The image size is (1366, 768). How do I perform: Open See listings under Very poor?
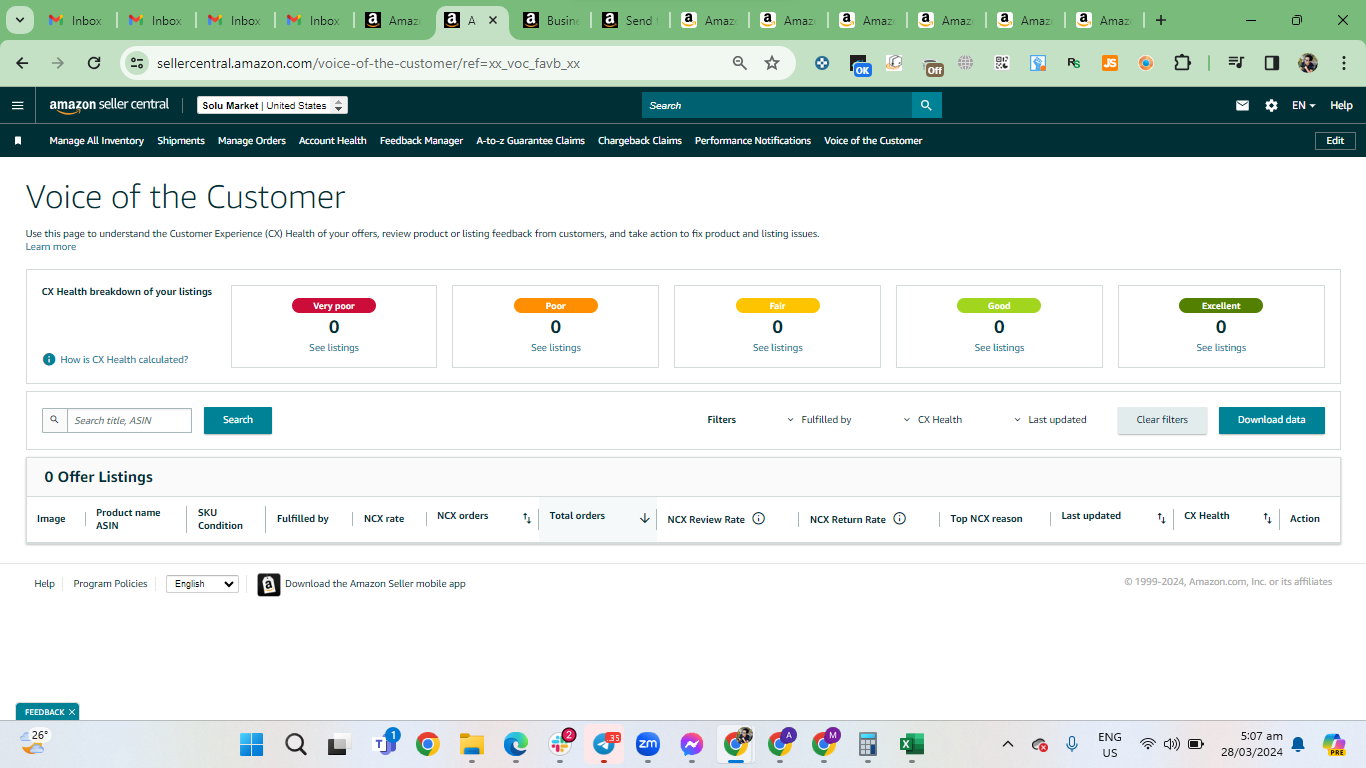(x=334, y=348)
